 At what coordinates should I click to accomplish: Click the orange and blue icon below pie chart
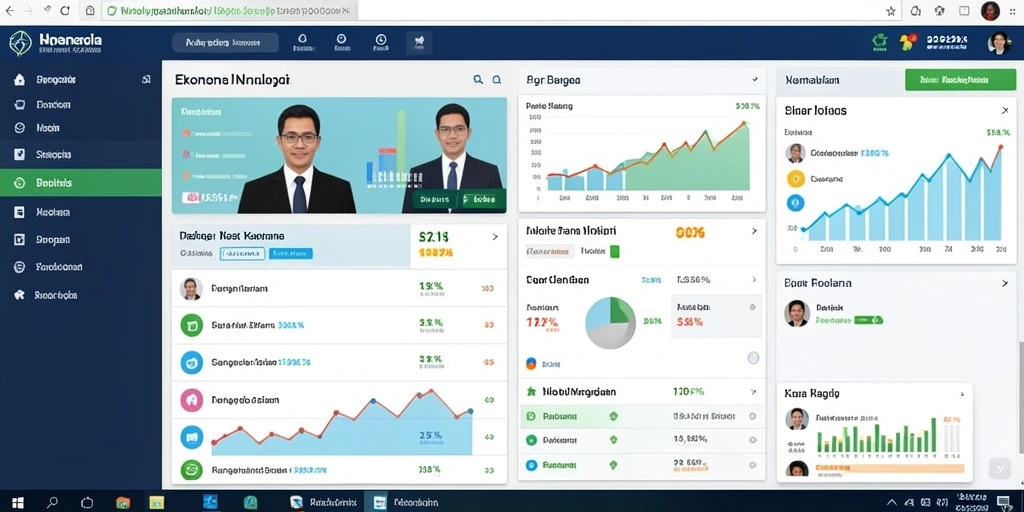tap(531, 364)
